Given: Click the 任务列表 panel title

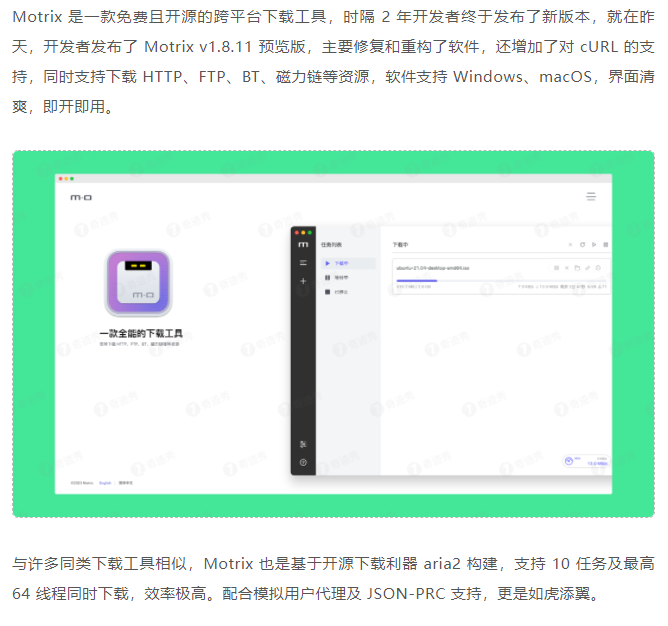Looking at the screenshot, I should coord(331,245).
